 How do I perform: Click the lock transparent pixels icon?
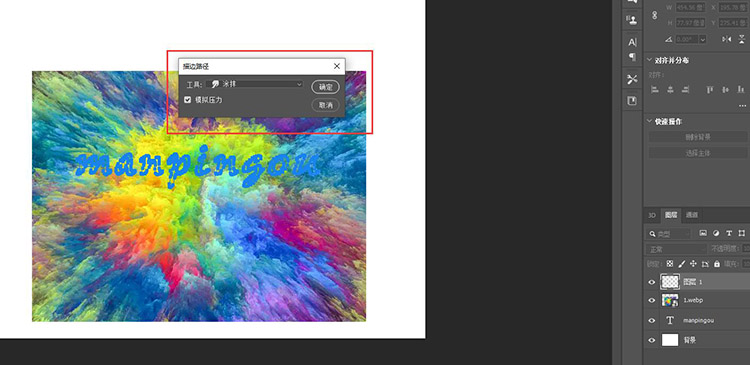pyautogui.click(x=670, y=264)
